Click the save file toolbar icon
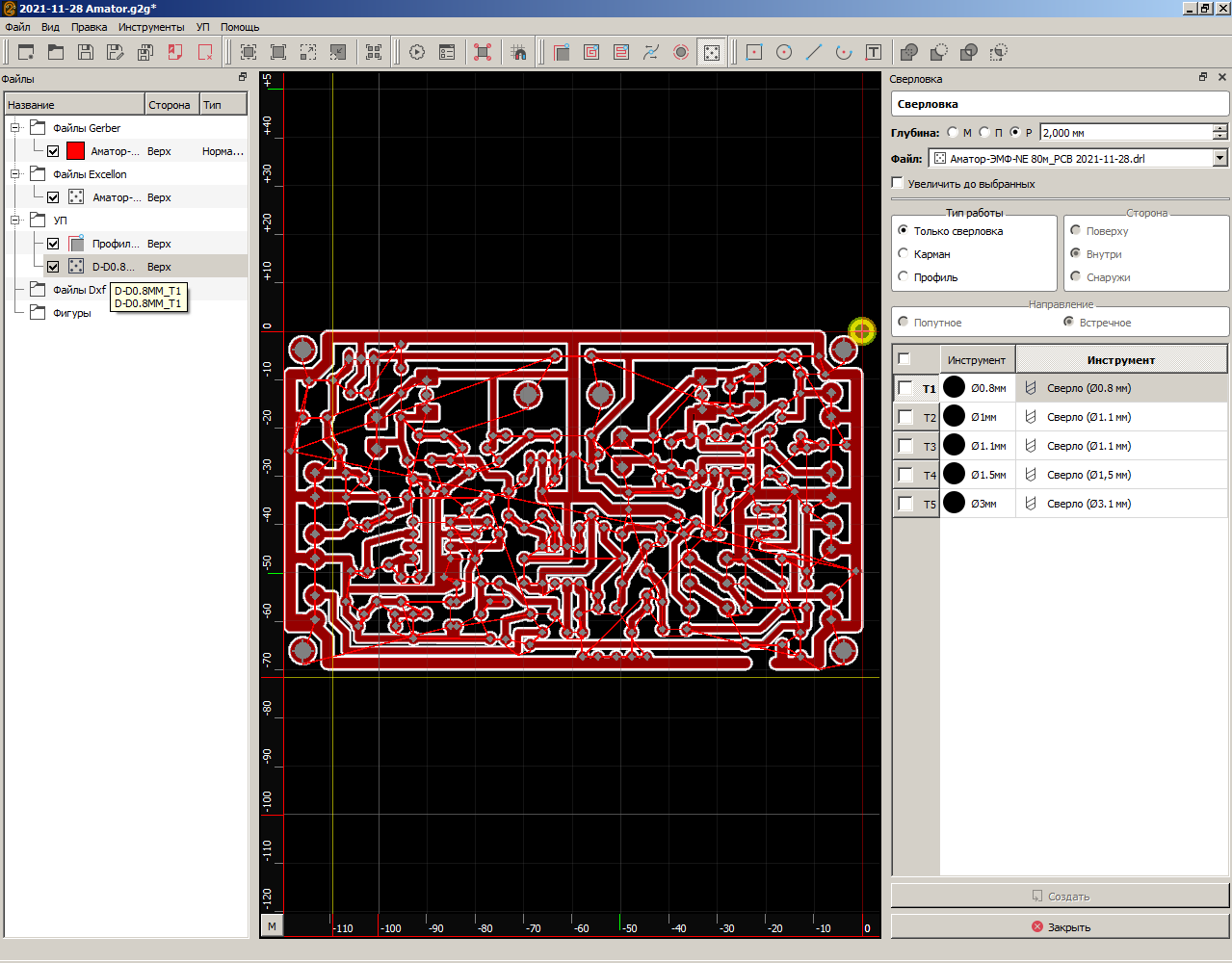This screenshot has height=963, width=1232. click(86, 52)
